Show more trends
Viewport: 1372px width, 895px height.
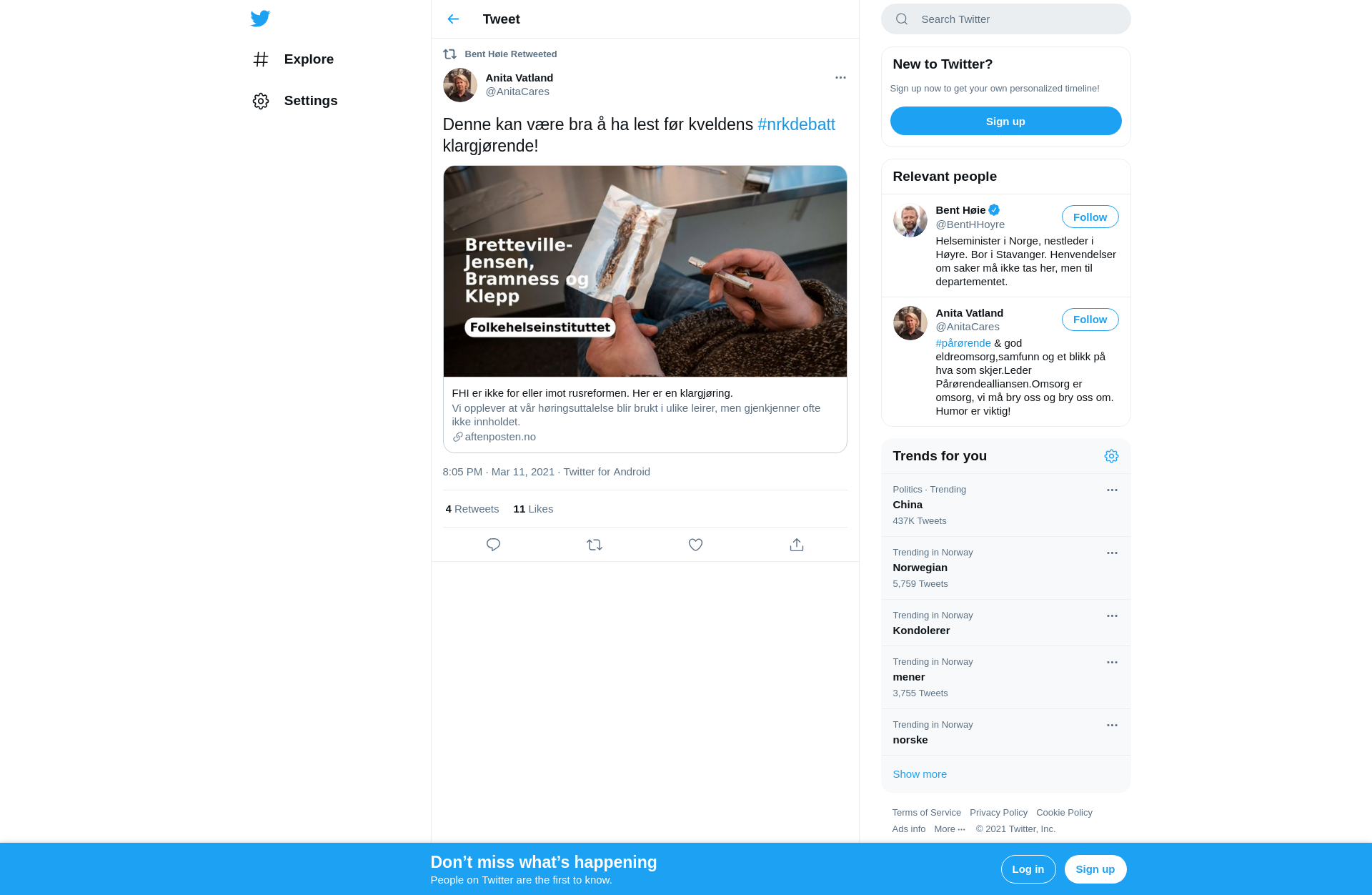coord(919,774)
